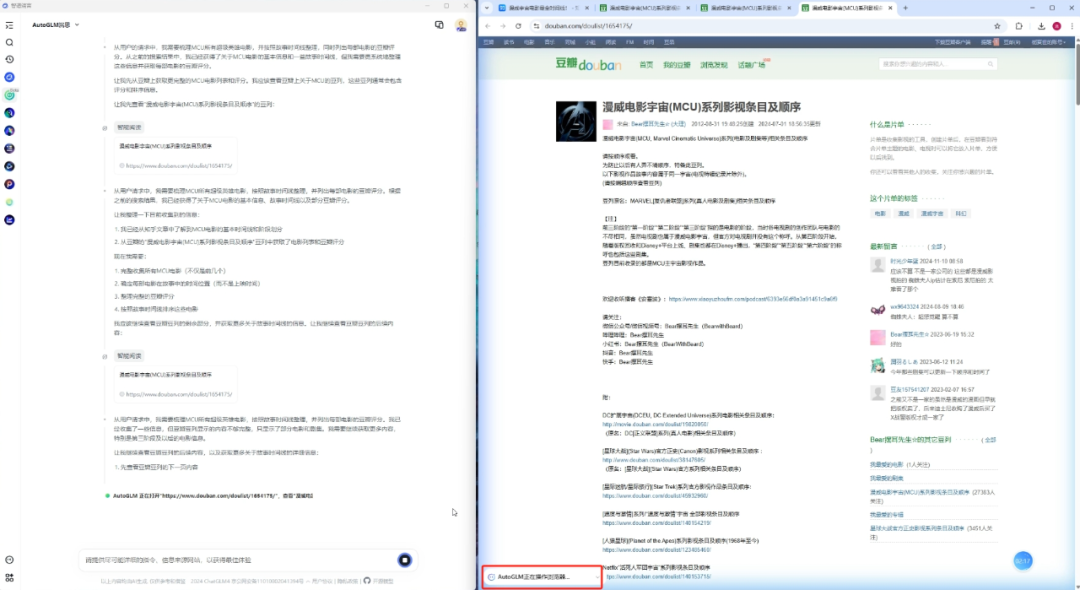This screenshot has width=1080, height=590.
Task: View site information icon in address bar
Action: click(536, 26)
